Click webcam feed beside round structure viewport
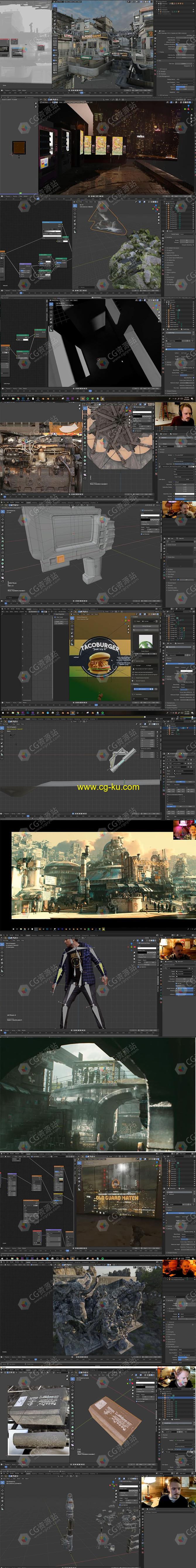196x1568 pixels. [x=175, y=414]
